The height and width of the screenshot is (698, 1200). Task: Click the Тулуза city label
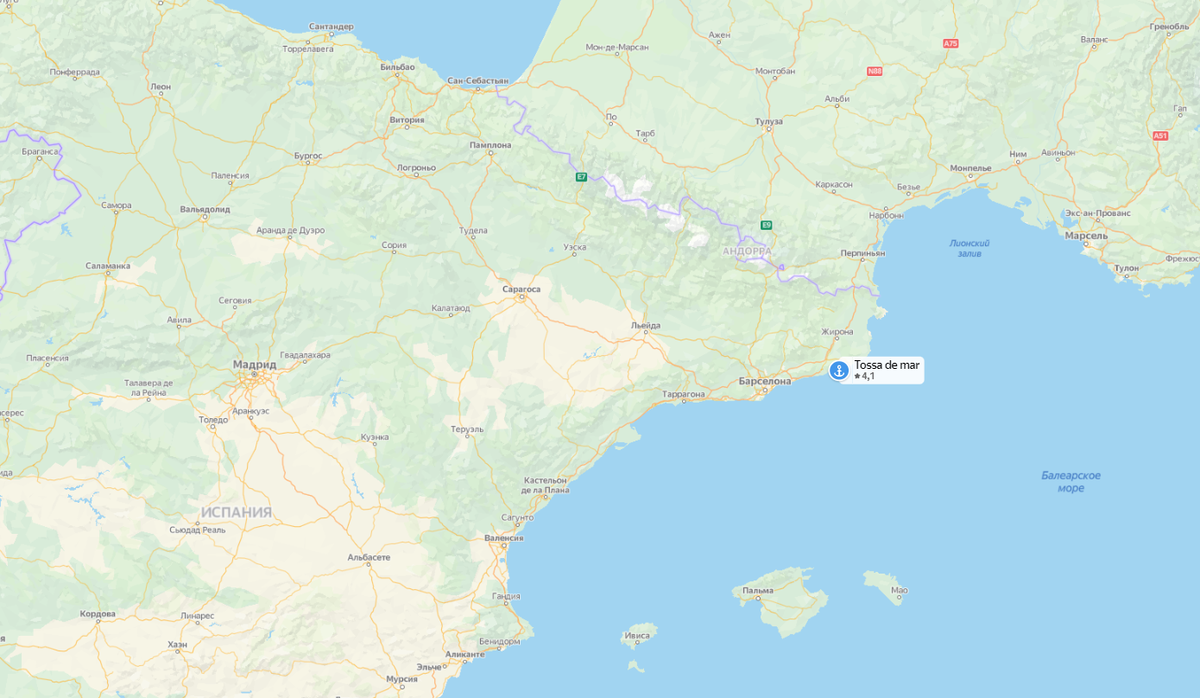pyautogui.click(x=769, y=121)
